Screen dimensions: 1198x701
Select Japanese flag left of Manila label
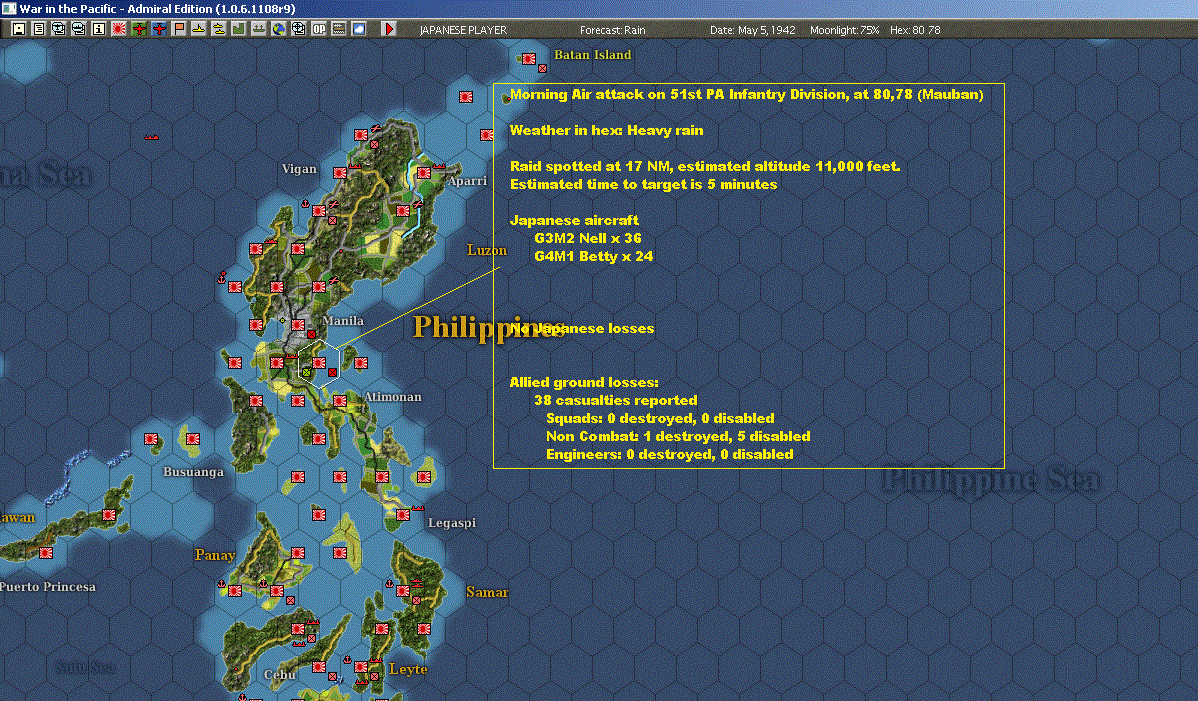pos(298,325)
